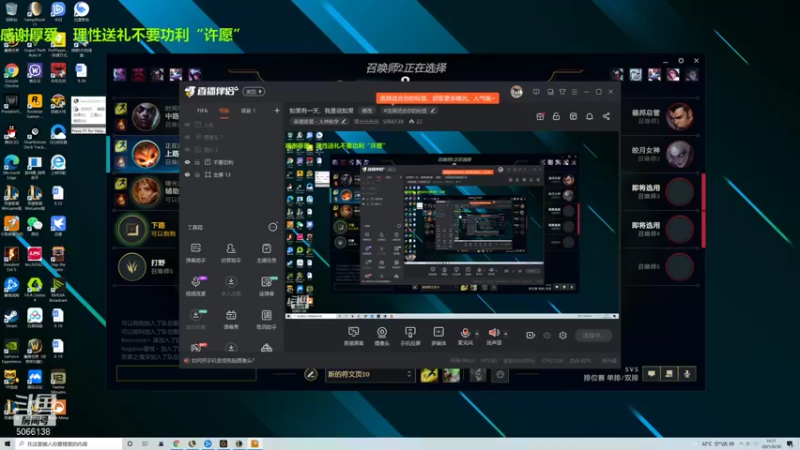The height and width of the screenshot is (450, 800).
Task: Open the 弹幕助手 tool
Action: pyautogui.click(x=195, y=253)
